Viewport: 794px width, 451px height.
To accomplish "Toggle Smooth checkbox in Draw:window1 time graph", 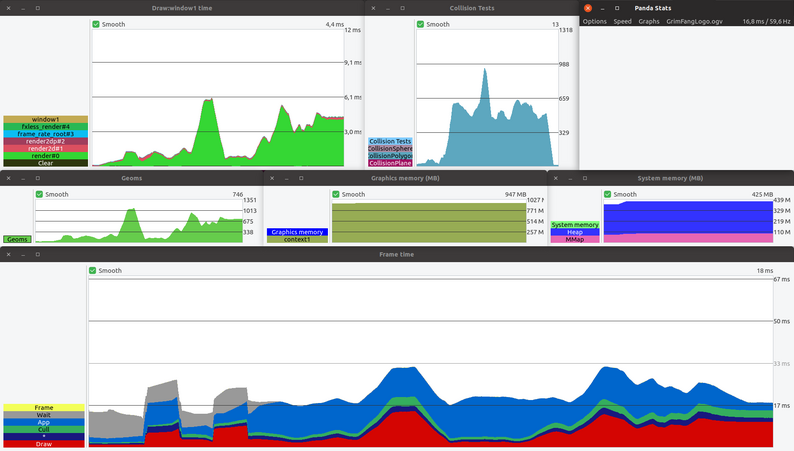I will point(96,24).
